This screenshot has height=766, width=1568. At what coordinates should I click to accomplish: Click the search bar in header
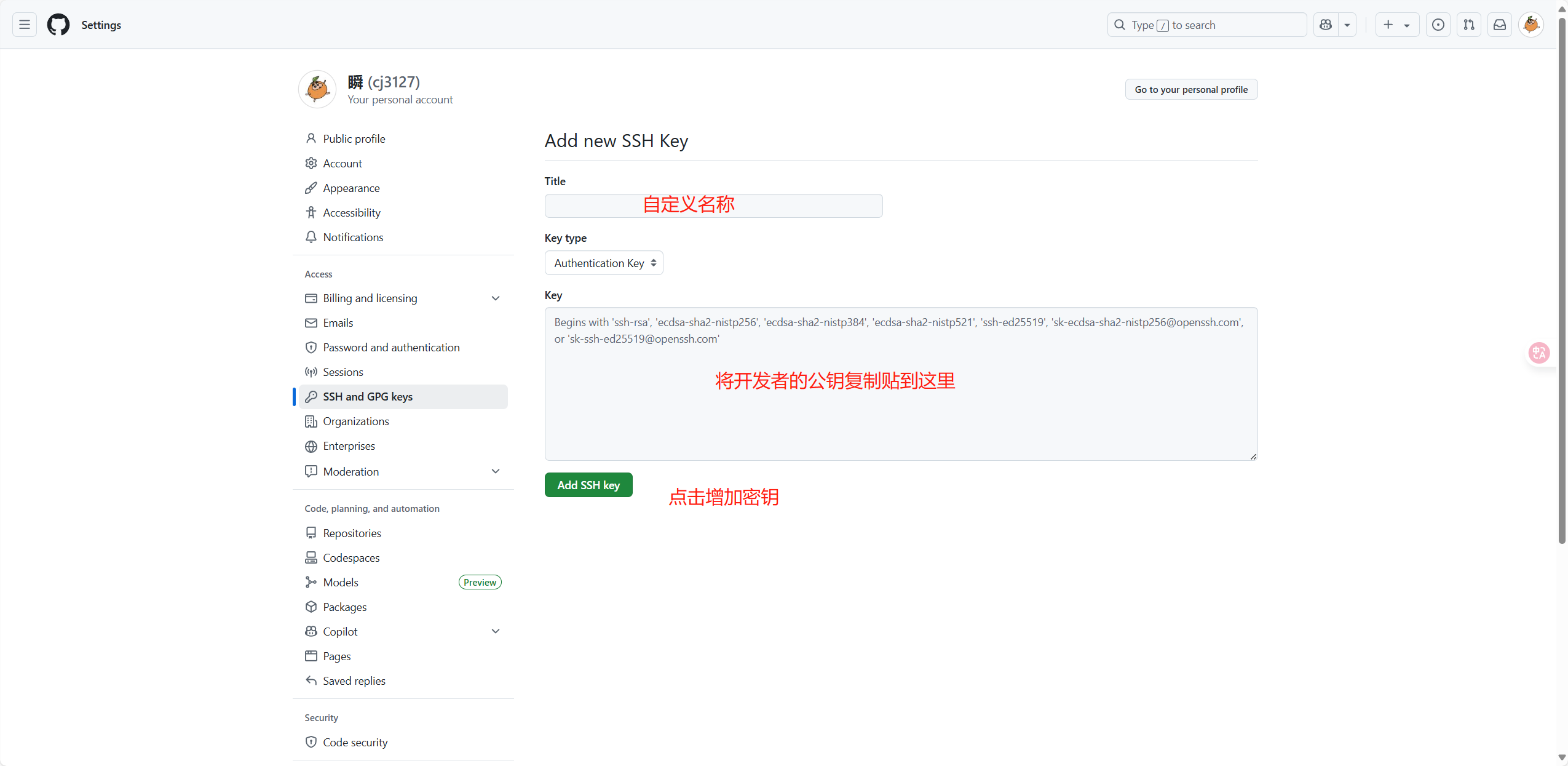[x=1207, y=25]
